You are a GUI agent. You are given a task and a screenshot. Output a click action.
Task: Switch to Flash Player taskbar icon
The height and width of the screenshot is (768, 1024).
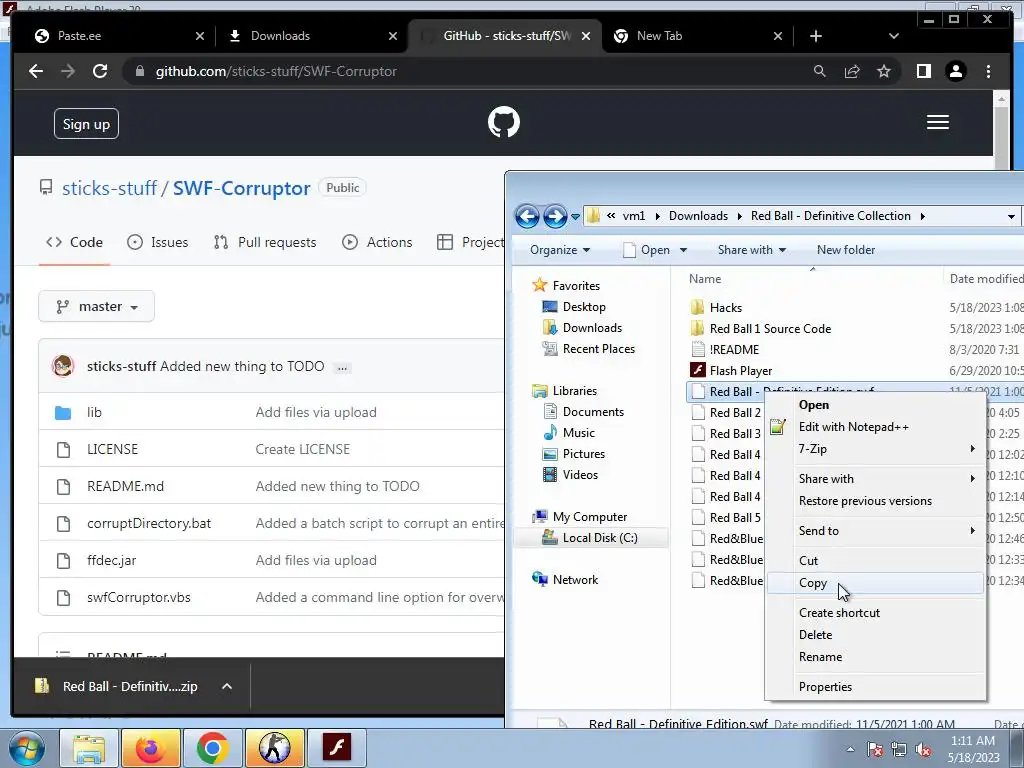(x=337, y=748)
